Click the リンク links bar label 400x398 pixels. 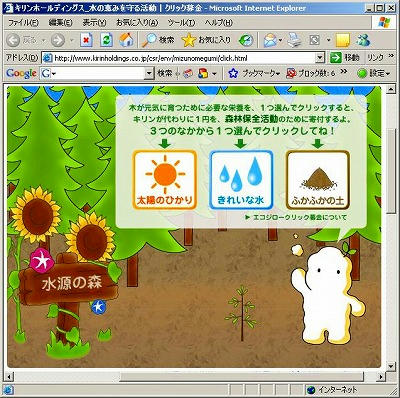pyautogui.click(x=375, y=58)
